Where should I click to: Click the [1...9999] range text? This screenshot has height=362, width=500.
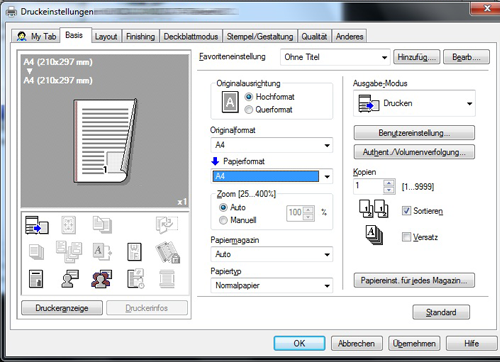[x=418, y=186]
